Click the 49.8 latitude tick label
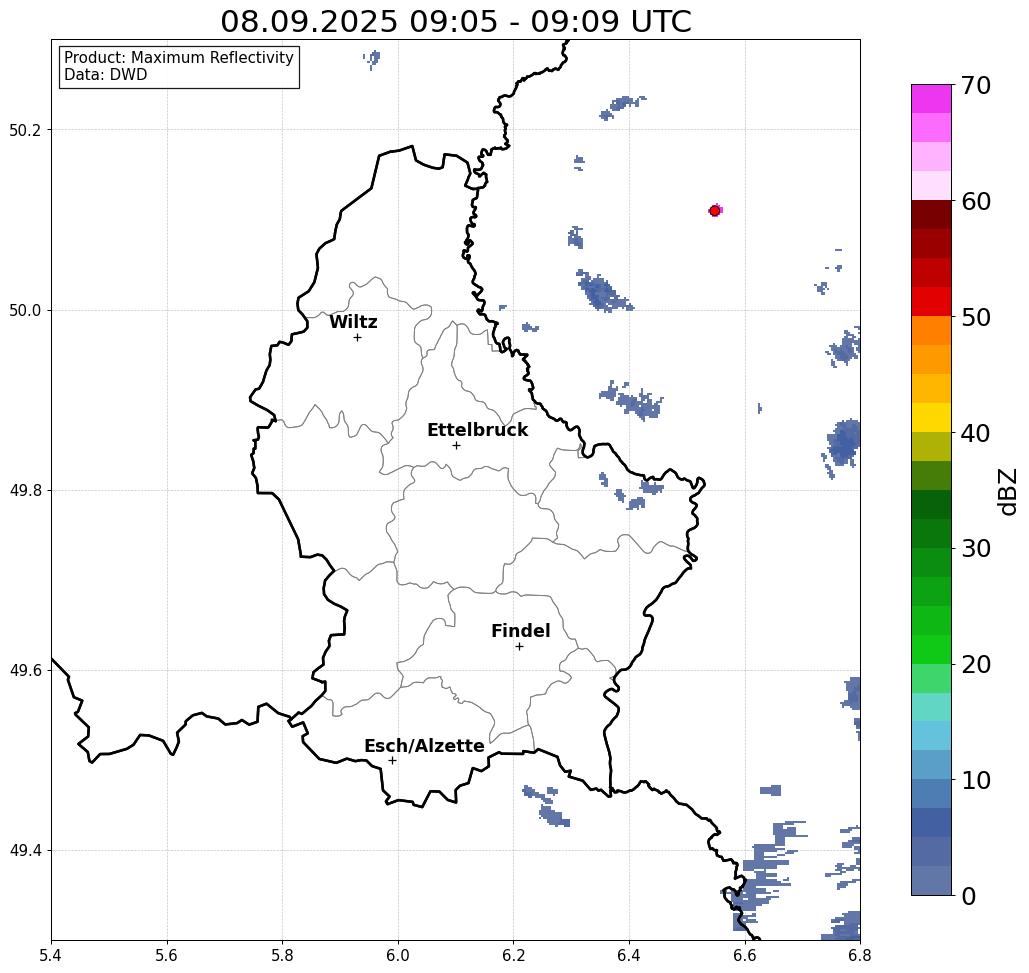Screen dimensions: 1029x973 (25, 491)
